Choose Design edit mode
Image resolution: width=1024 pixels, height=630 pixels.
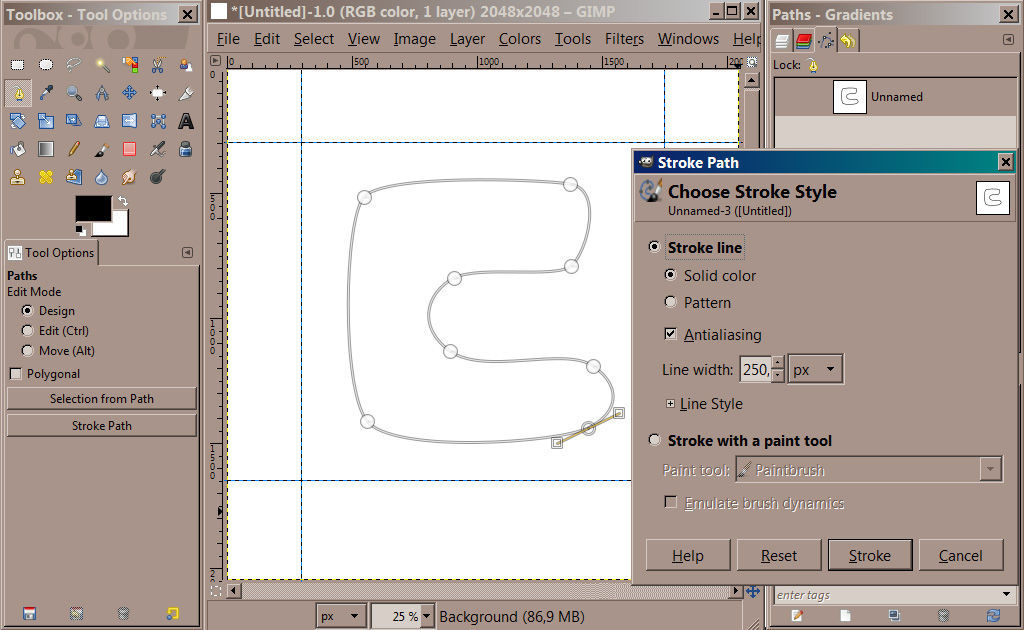27,311
